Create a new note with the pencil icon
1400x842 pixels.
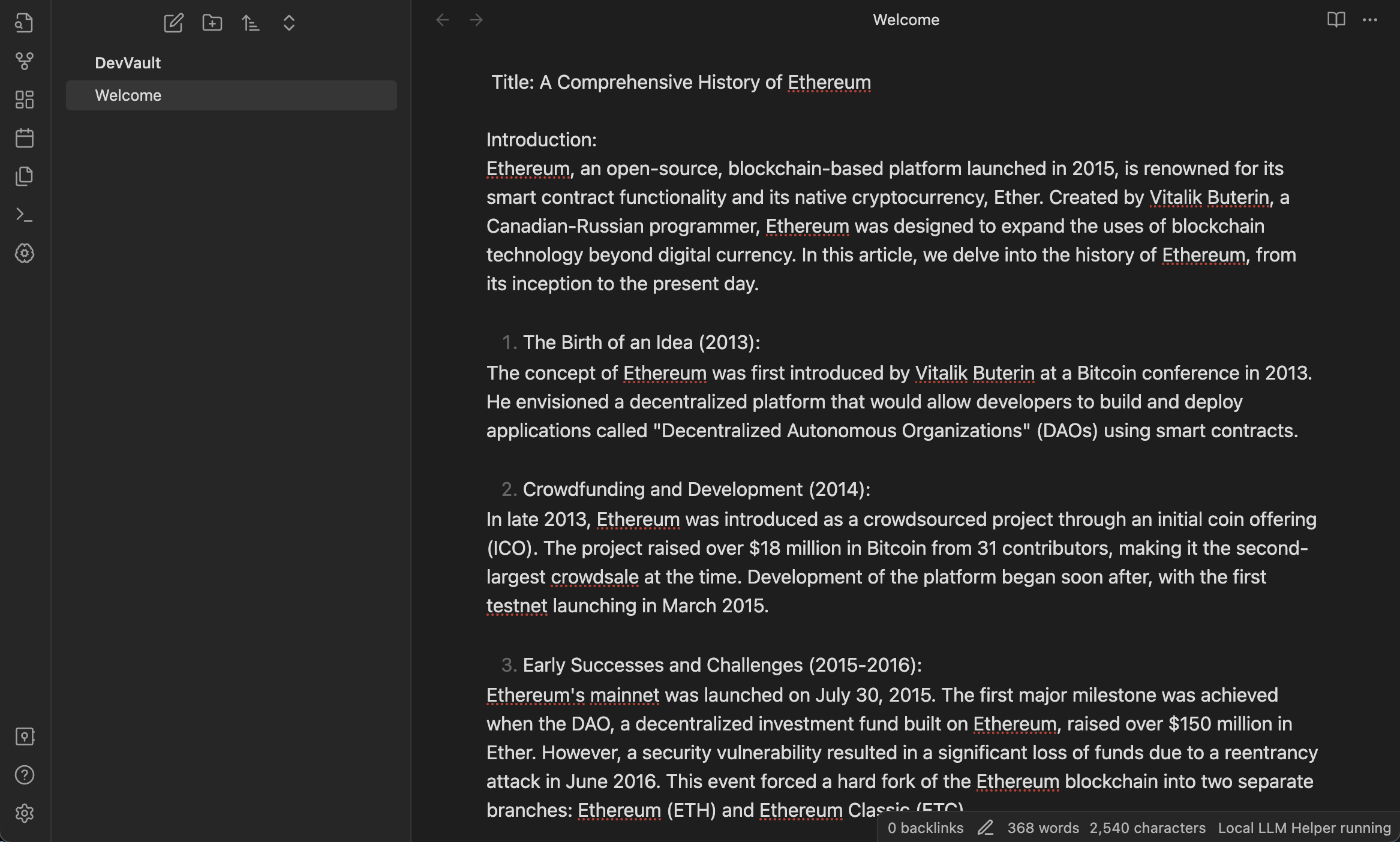(173, 23)
